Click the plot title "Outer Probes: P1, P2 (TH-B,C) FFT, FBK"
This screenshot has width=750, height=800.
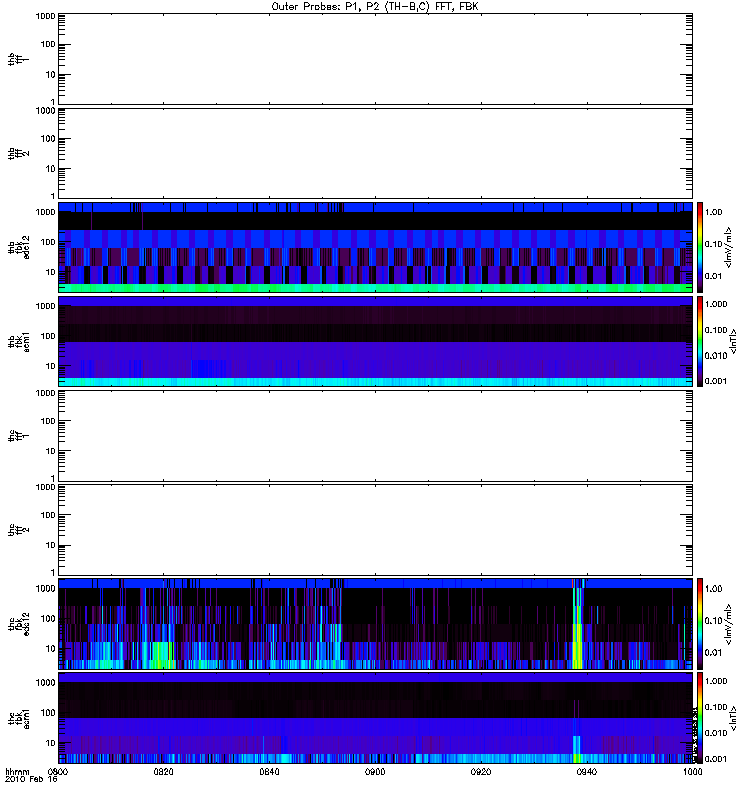pyautogui.click(x=375, y=7)
